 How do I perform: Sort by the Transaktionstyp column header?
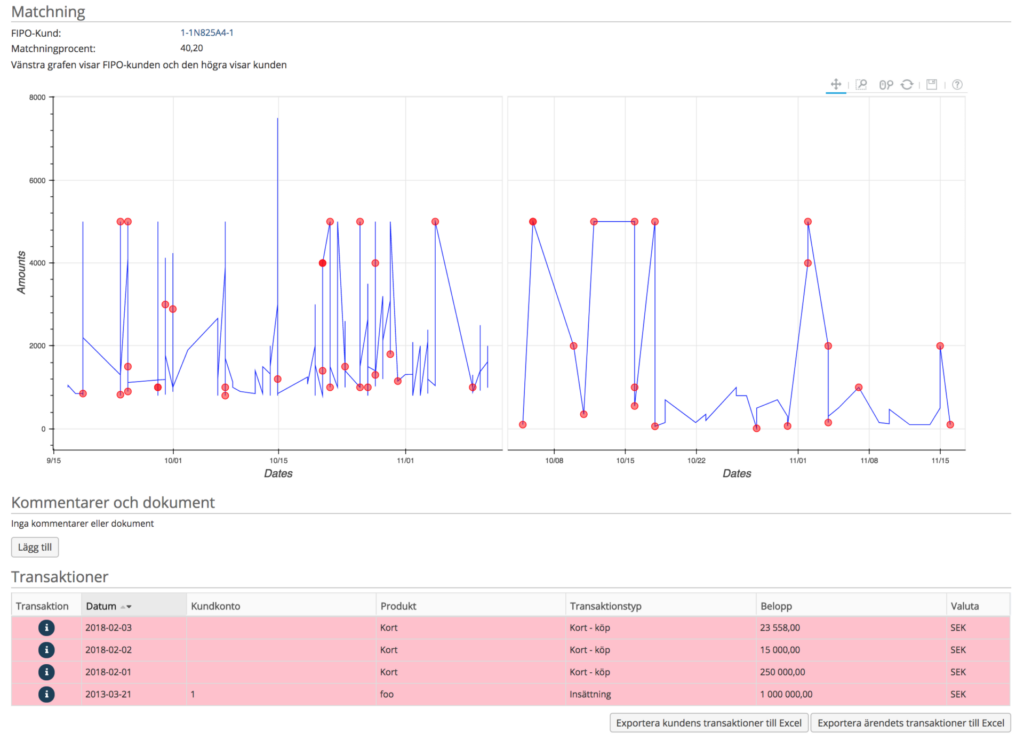[660, 606]
